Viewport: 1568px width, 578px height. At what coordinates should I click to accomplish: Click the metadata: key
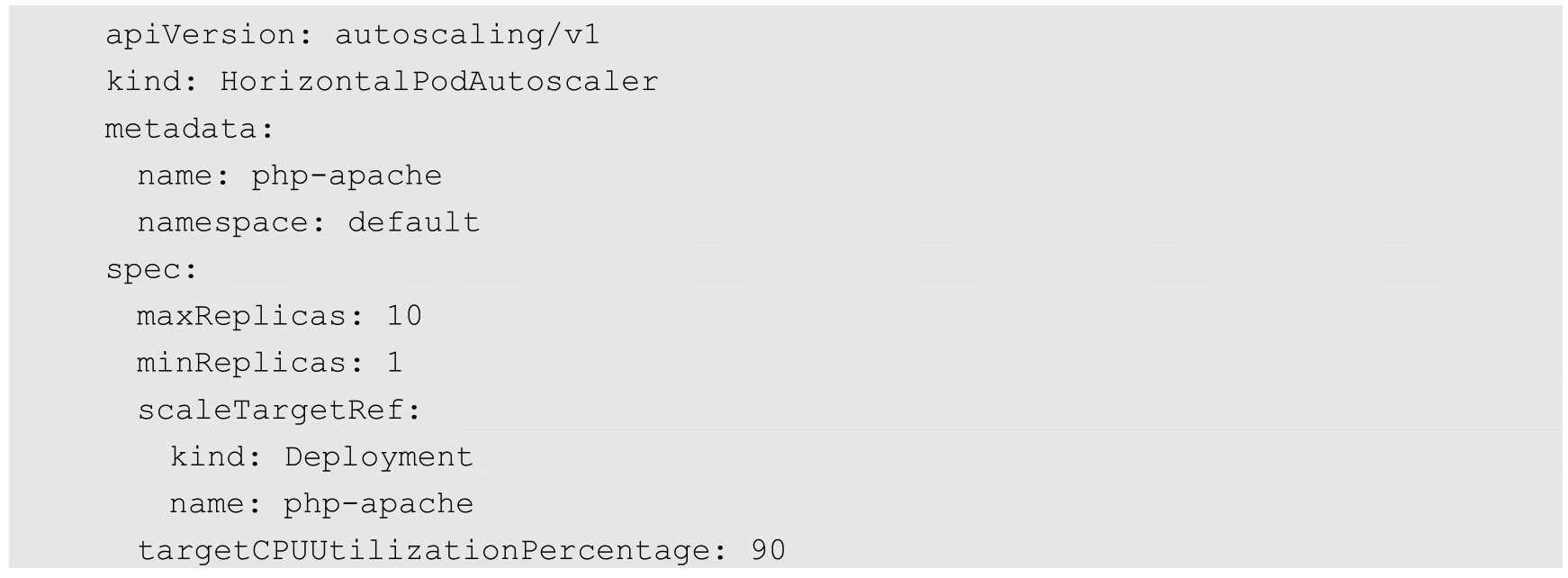click(x=189, y=129)
